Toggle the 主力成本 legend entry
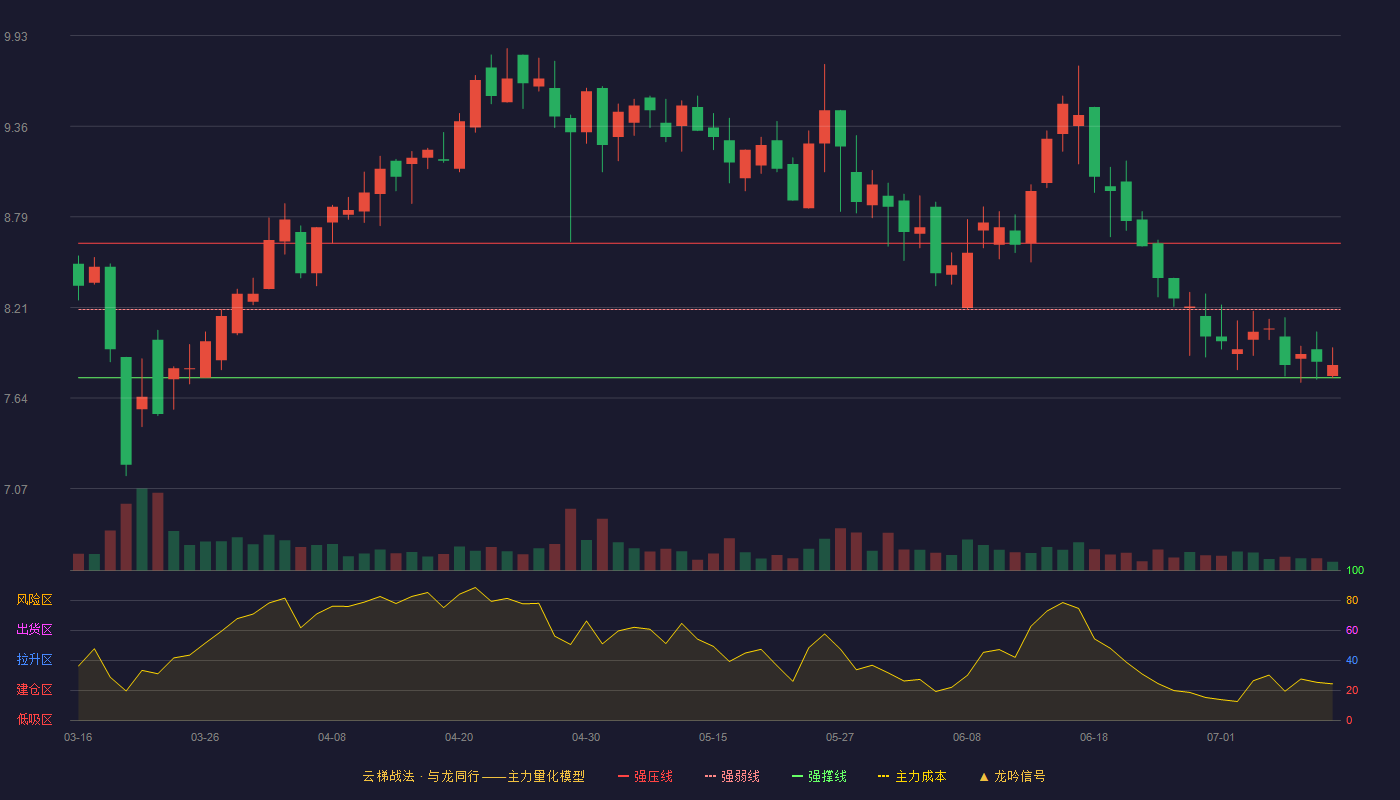Image resolution: width=1400 pixels, height=800 pixels. 912,776
